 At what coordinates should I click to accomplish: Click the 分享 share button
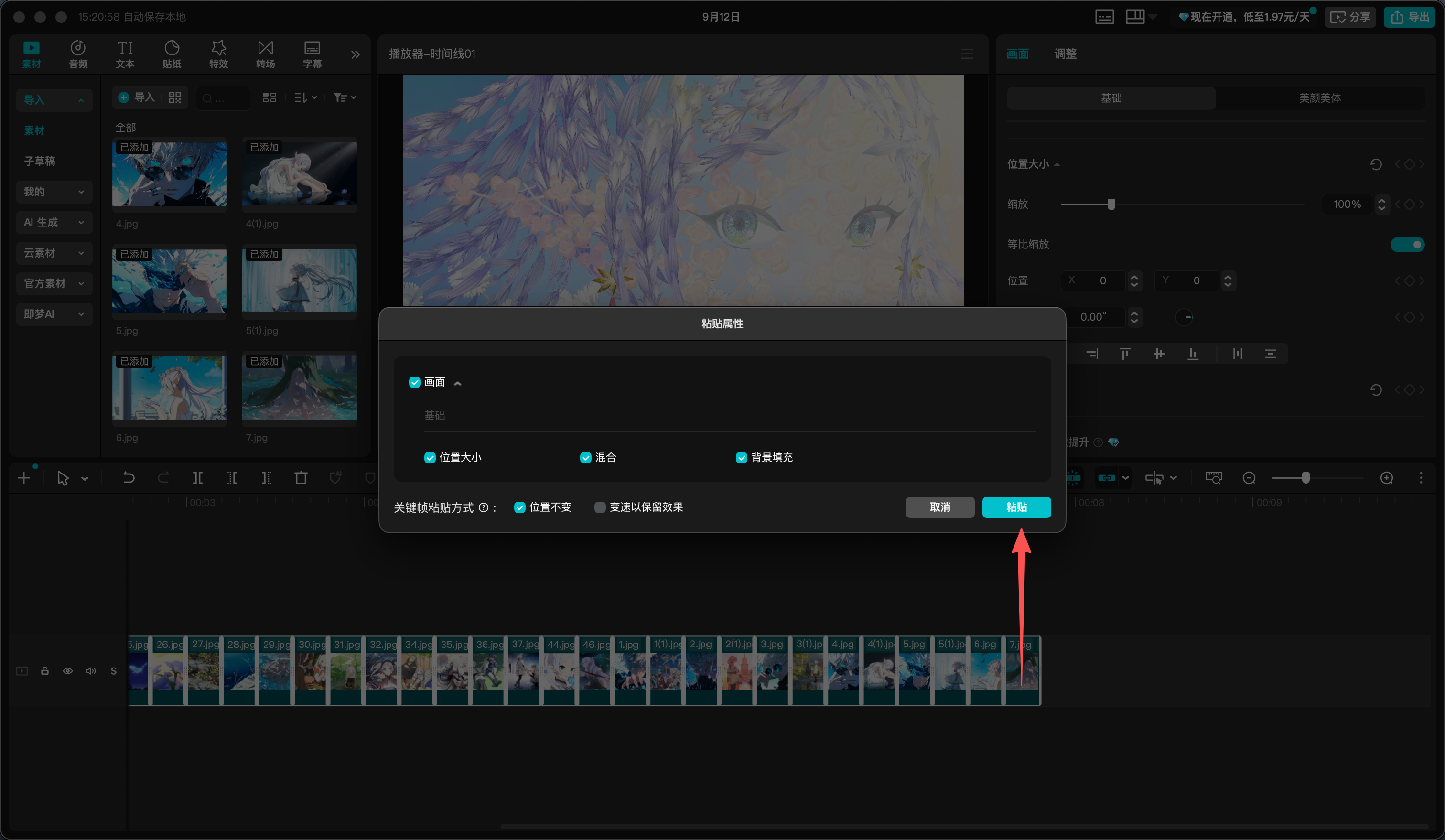pyautogui.click(x=1350, y=17)
